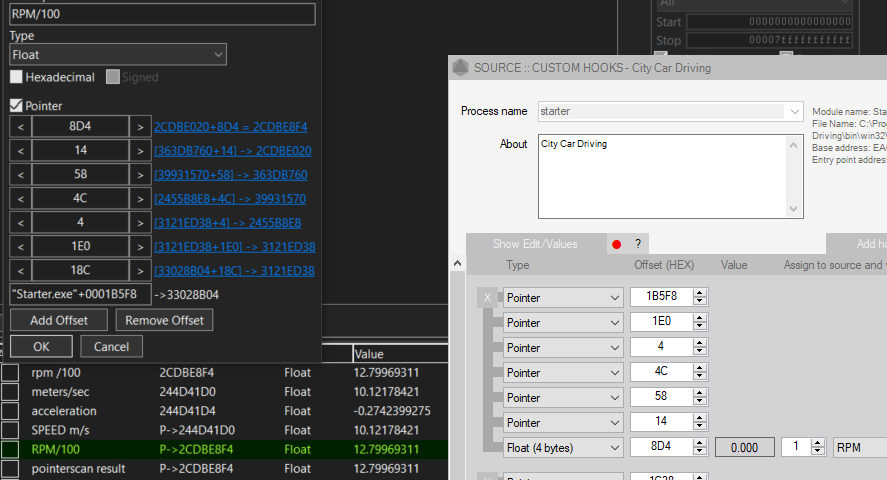Viewport: 887px width, 480px height.
Task: Remove first pointer hook with X icon
Action: [487, 297]
